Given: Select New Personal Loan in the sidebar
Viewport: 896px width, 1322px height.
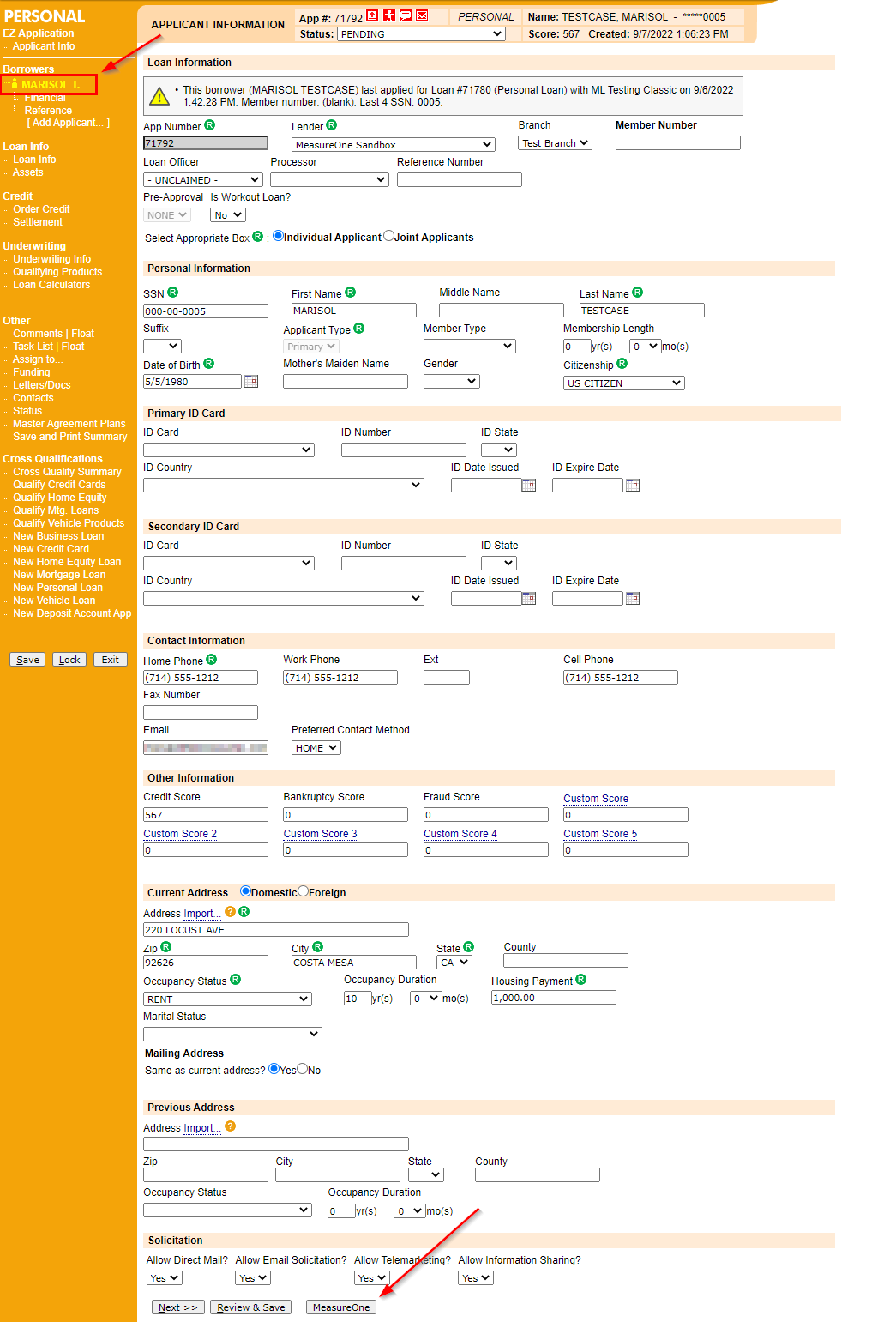Looking at the screenshot, I should (x=57, y=587).
